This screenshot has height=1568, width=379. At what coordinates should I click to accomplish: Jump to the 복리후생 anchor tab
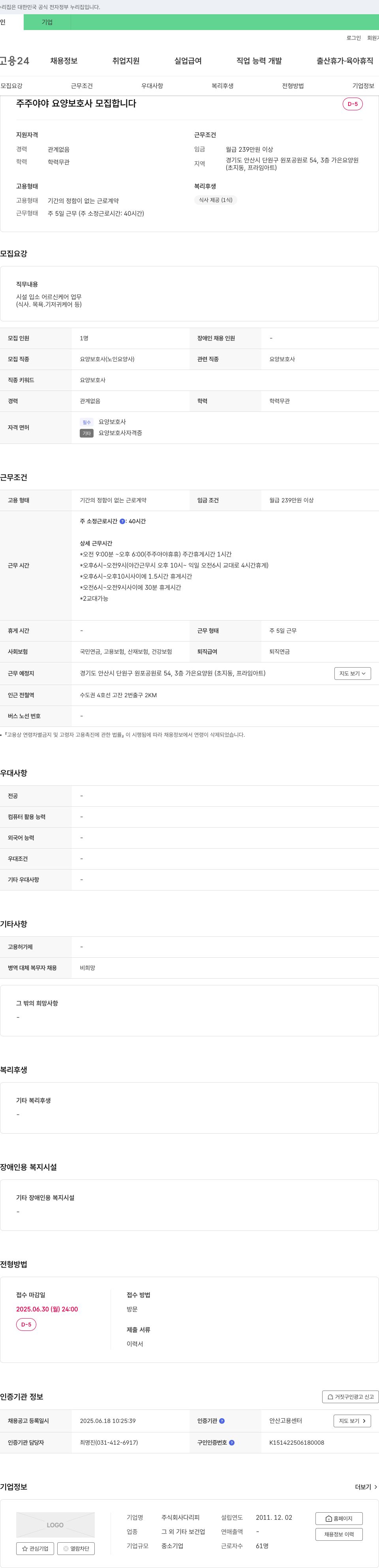tap(223, 86)
